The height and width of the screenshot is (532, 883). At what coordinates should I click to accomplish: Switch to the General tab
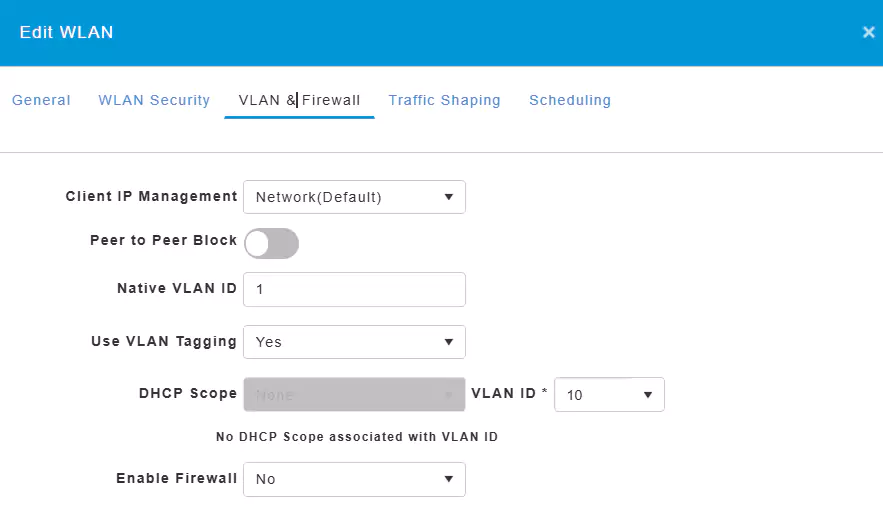point(41,100)
